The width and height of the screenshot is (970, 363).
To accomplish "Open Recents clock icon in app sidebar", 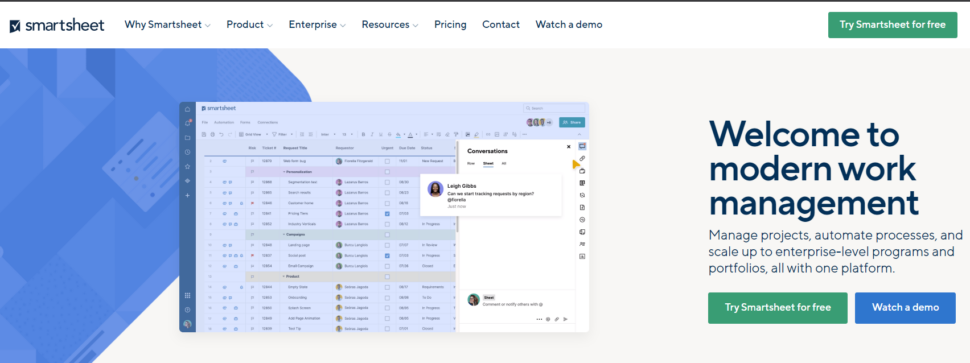I will pyautogui.click(x=187, y=152).
